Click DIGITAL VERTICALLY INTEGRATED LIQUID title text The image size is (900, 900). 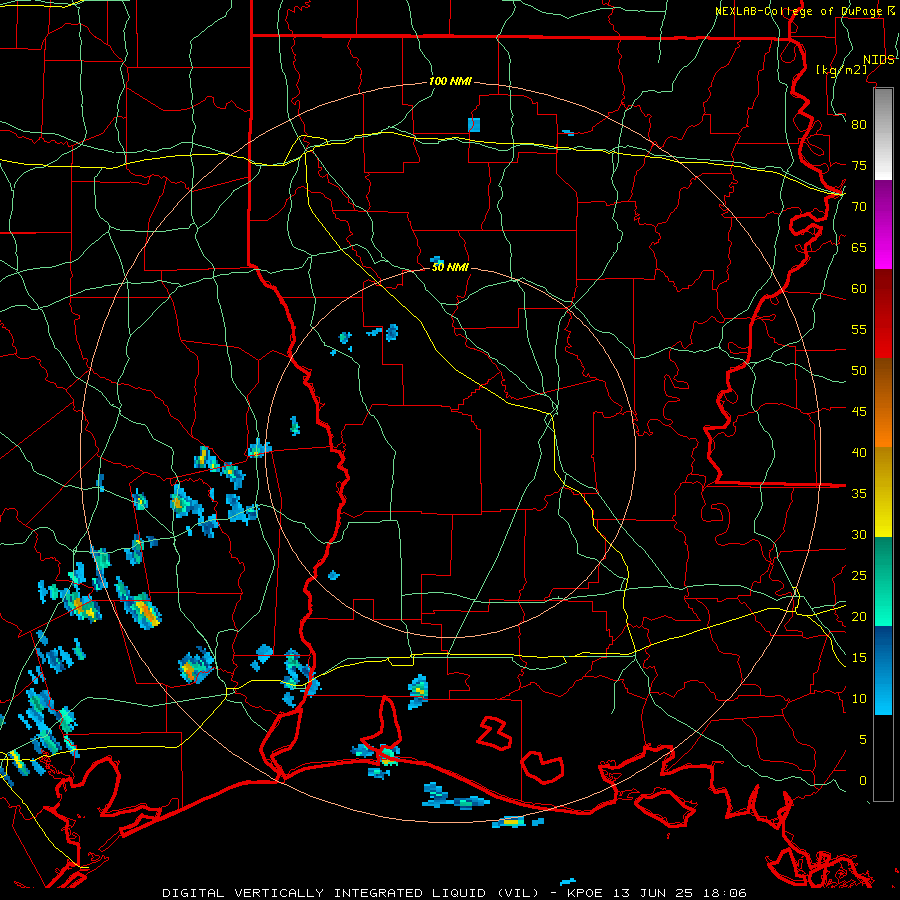pyautogui.click(x=324, y=893)
